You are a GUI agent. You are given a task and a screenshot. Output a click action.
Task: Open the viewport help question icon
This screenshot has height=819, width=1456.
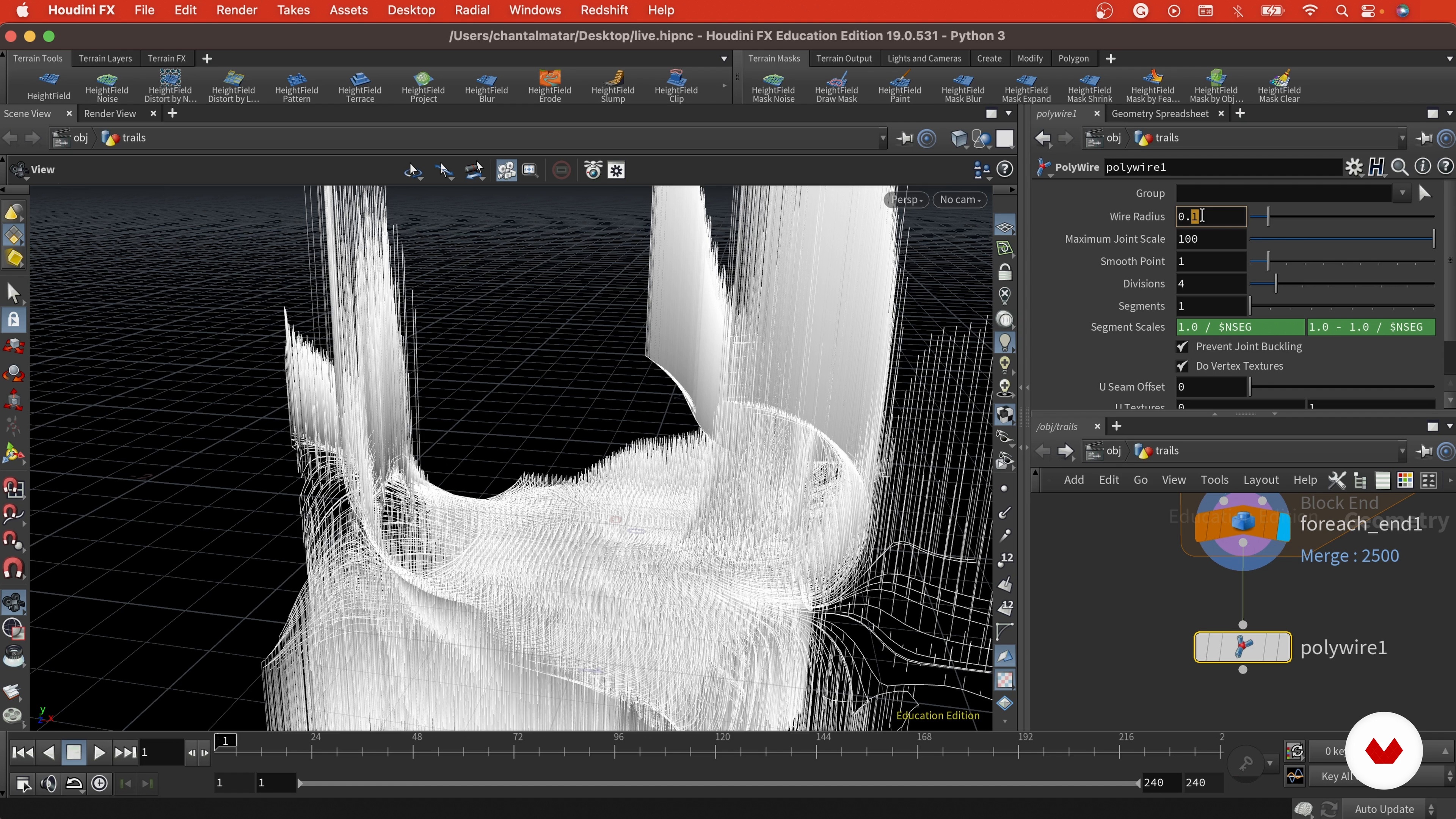[x=1005, y=169]
